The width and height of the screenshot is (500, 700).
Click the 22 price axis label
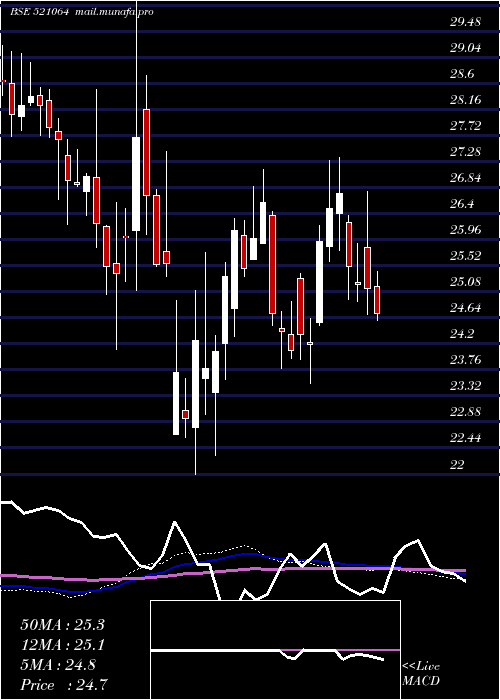457,464
